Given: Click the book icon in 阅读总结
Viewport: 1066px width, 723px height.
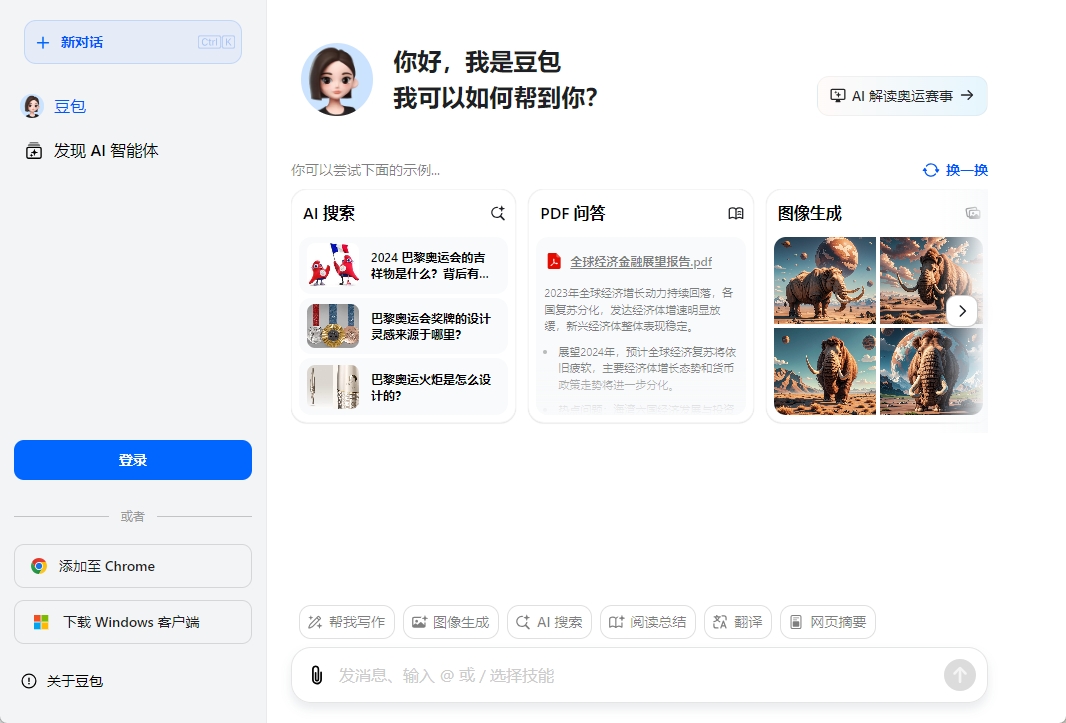Looking at the screenshot, I should [x=616, y=622].
